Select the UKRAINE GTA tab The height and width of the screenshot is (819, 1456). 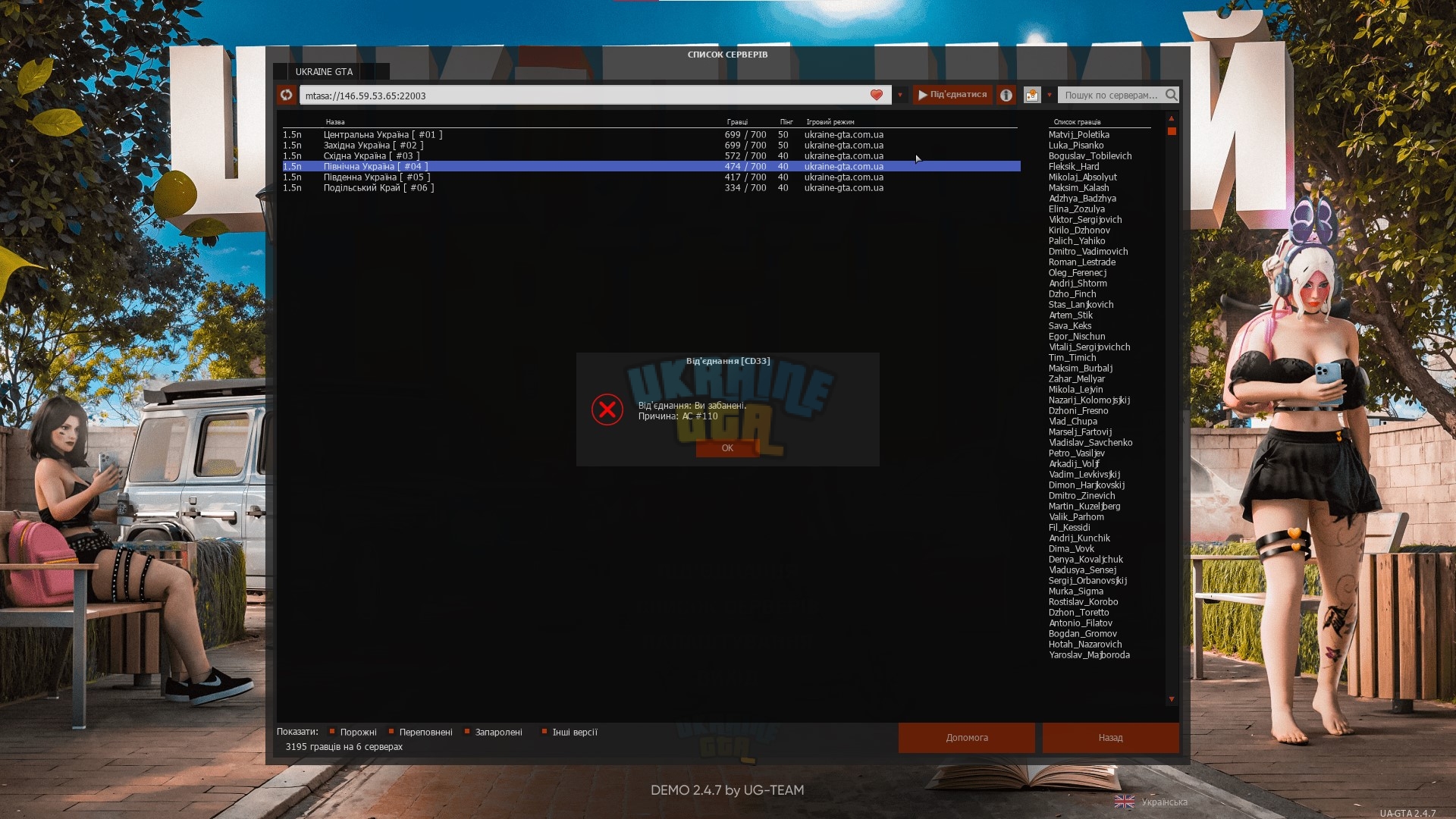pyautogui.click(x=324, y=72)
